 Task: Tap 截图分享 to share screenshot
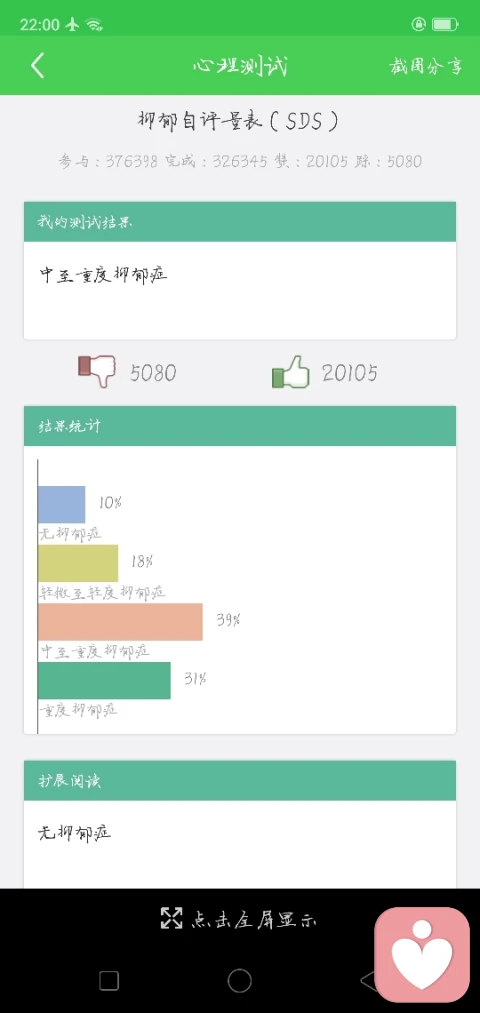click(426, 66)
